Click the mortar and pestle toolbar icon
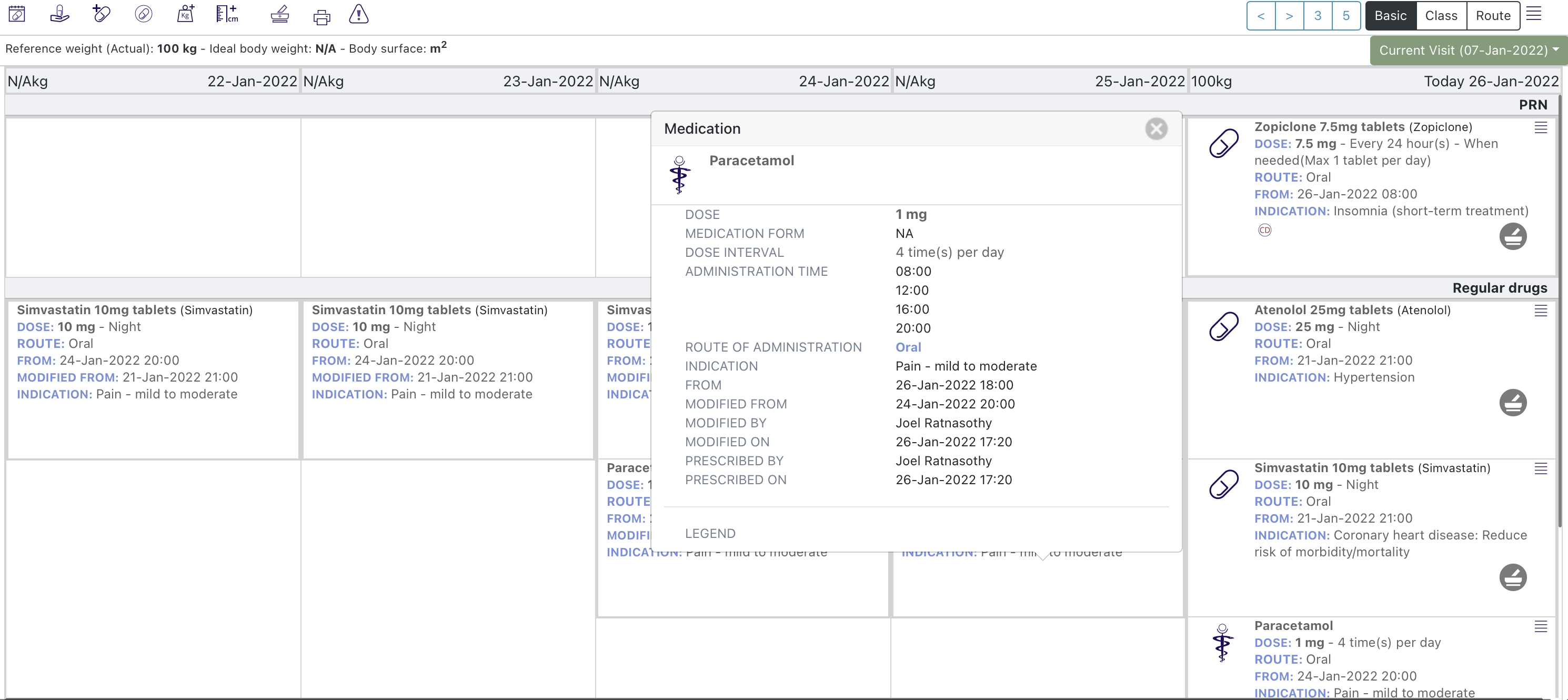 pyautogui.click(x=279, y=14)
